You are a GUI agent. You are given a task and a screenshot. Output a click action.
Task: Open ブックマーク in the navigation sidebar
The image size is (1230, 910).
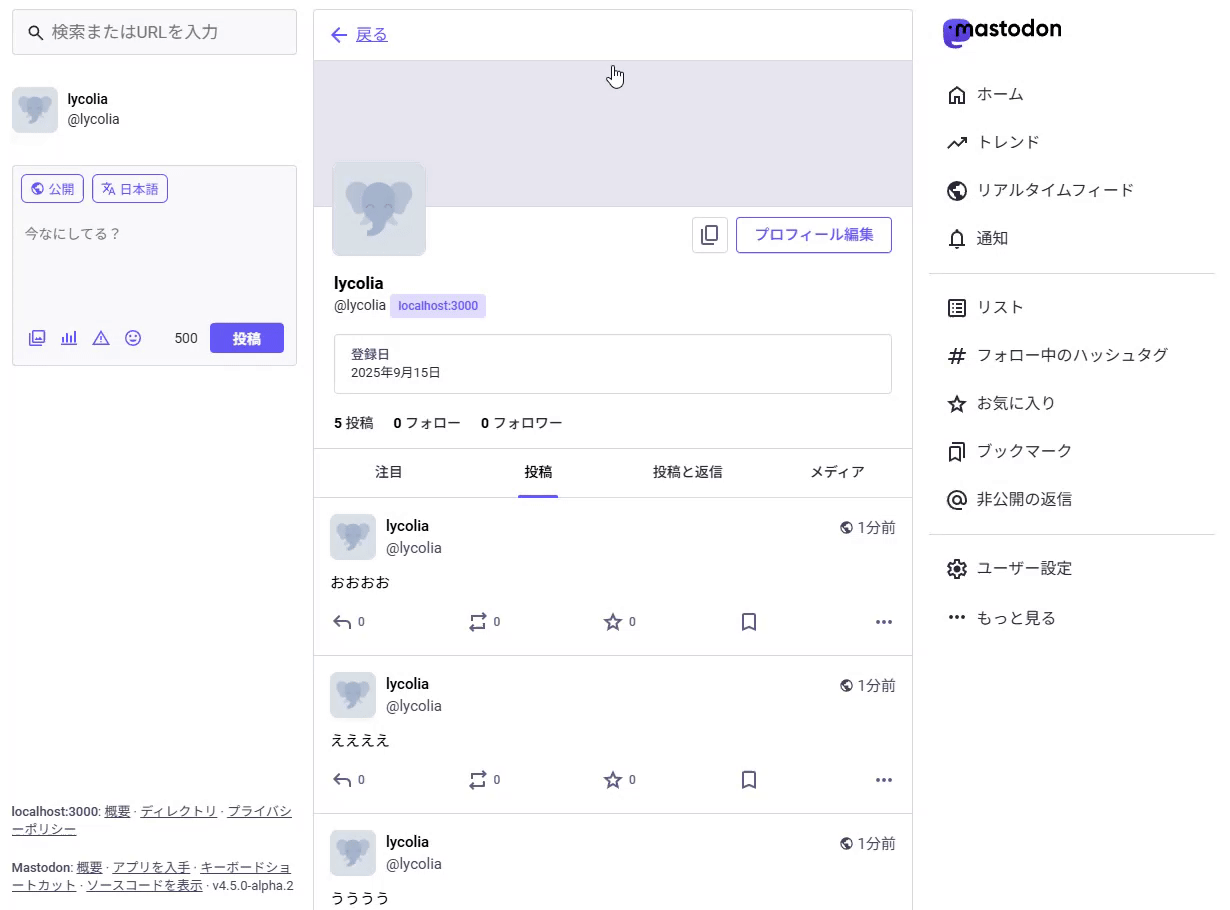(1023, 451)
